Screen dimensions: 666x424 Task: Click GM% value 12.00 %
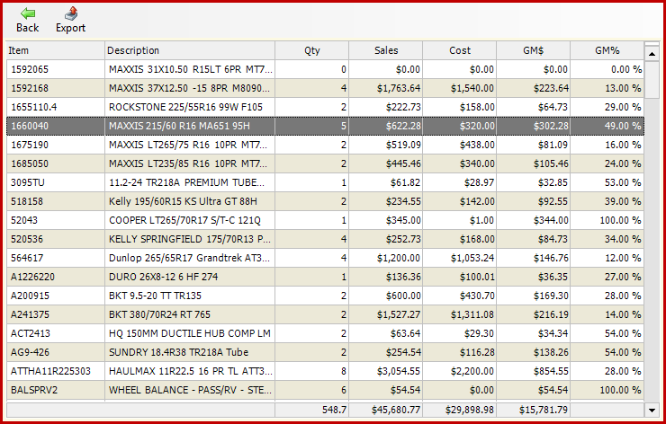(623, 258)
